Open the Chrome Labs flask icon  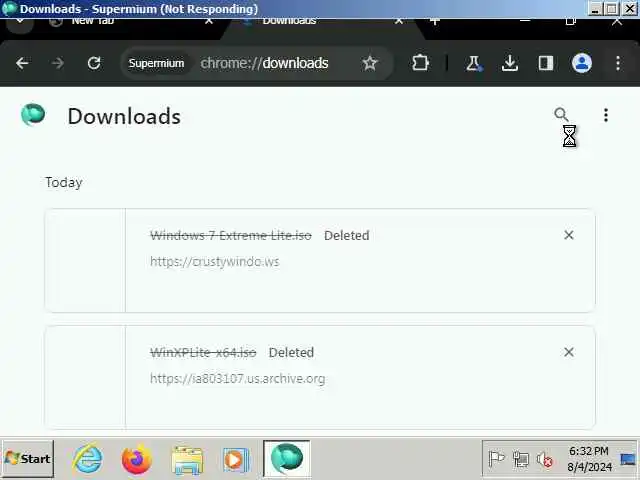pos(474,63)
